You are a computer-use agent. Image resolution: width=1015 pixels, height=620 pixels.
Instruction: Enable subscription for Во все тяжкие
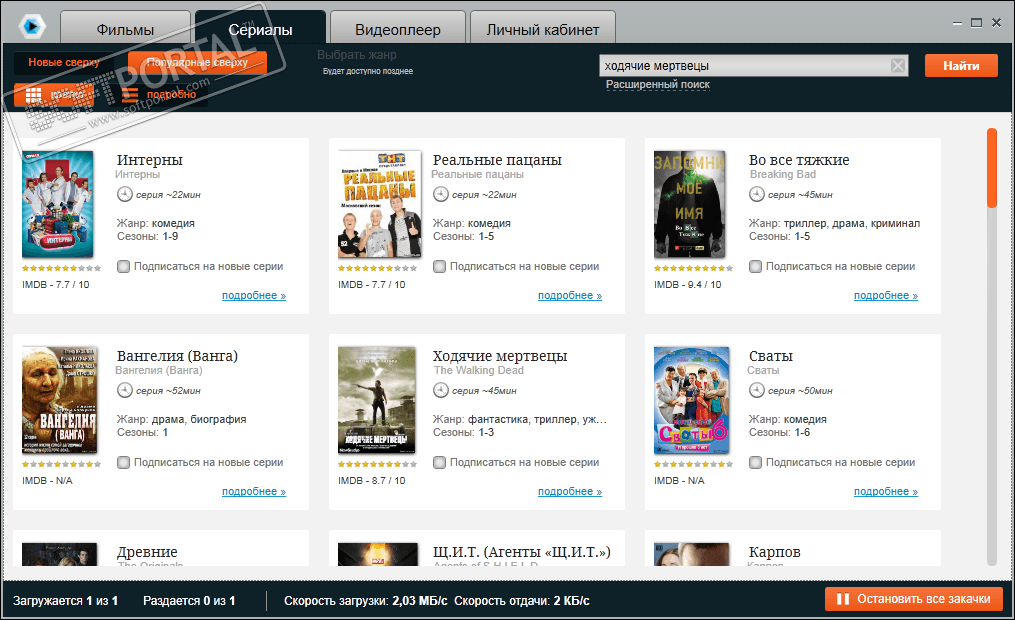[755, 266]
